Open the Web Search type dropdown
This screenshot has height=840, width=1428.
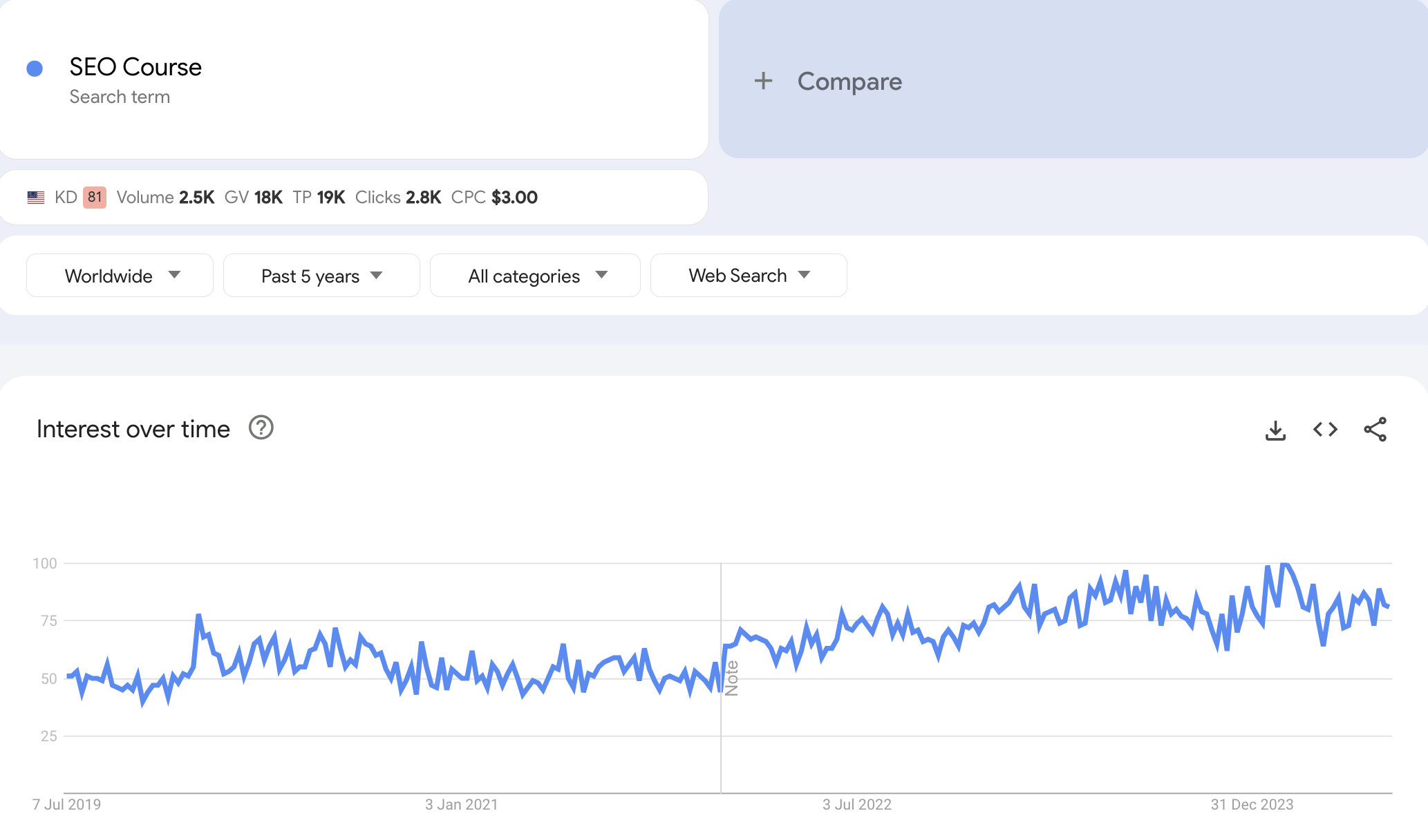tap(749, 276)
